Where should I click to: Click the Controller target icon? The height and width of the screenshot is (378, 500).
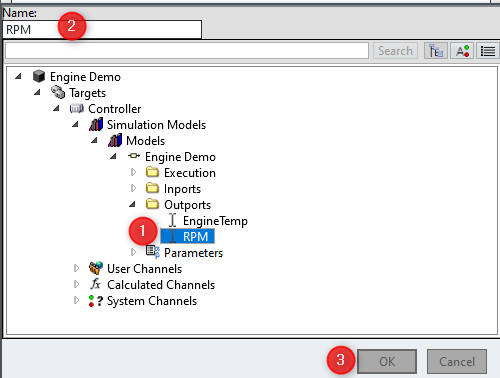(77, 108)
